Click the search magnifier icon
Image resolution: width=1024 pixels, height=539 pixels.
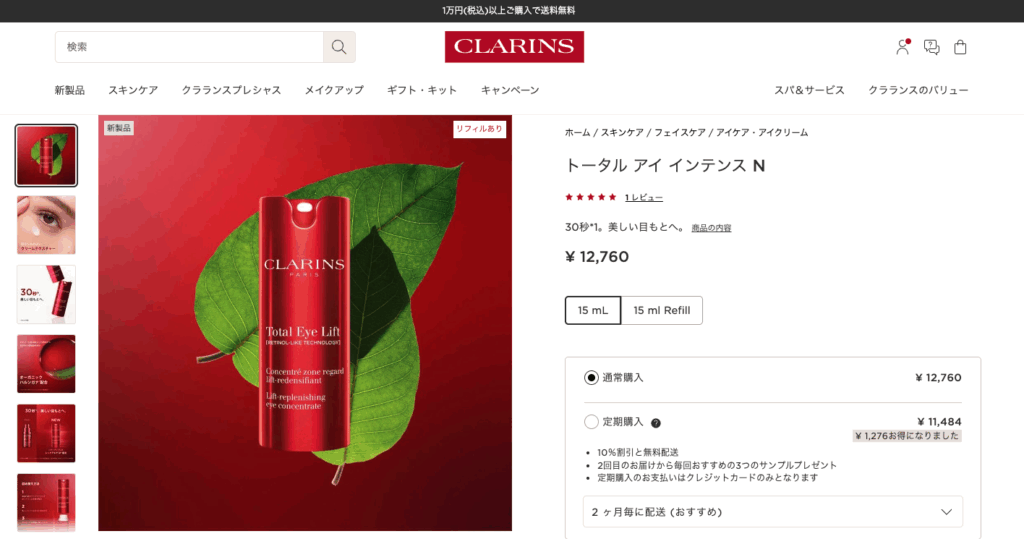coord(339,47)
